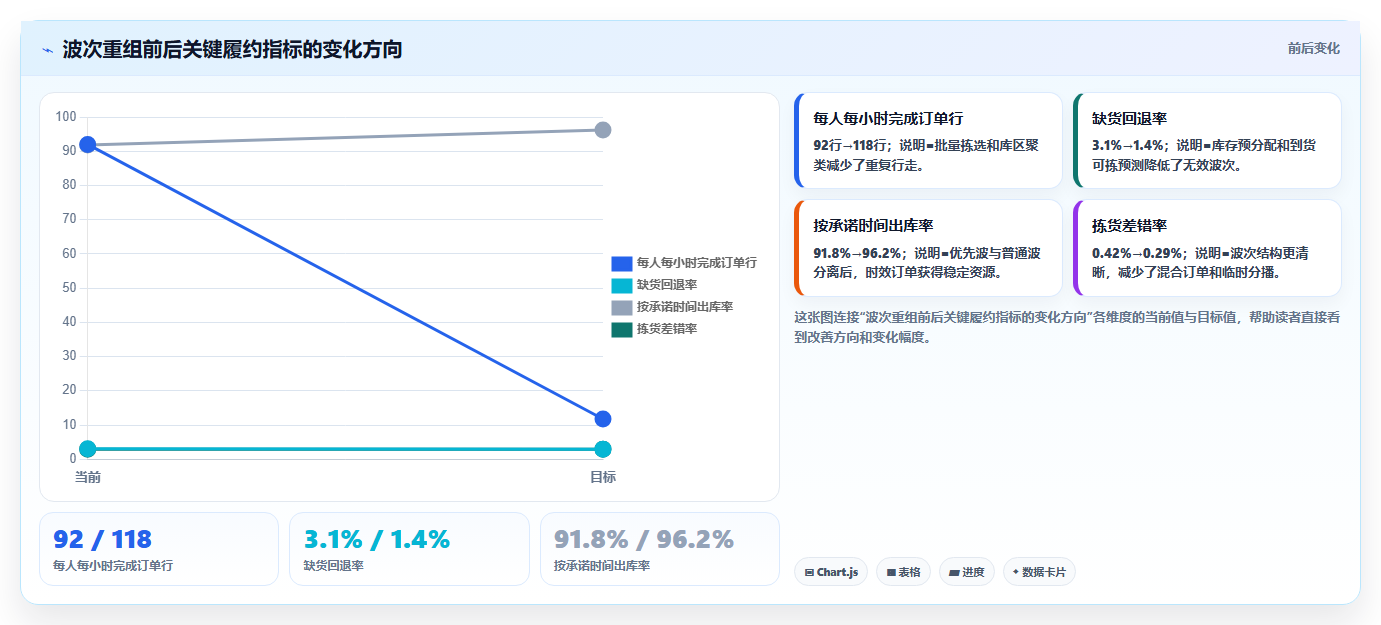1381x625 pixels.
Task: Click the 100 y-axis tick label
Action: click(x=66, y=117)
